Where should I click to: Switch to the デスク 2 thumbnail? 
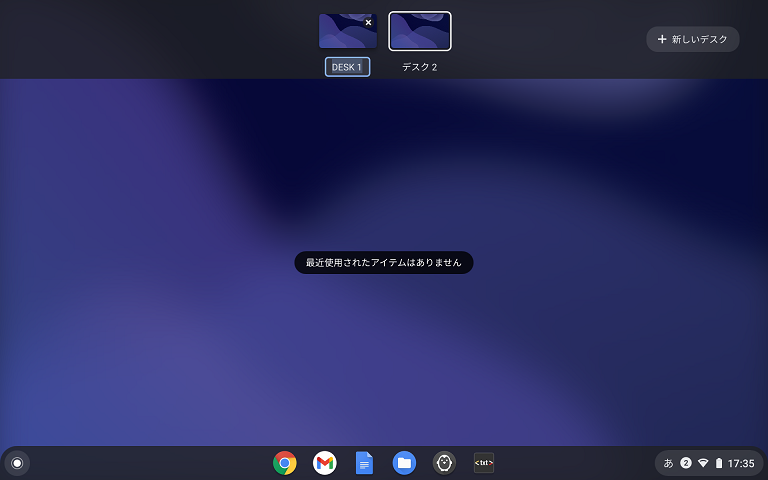click(x=420, y=31)
